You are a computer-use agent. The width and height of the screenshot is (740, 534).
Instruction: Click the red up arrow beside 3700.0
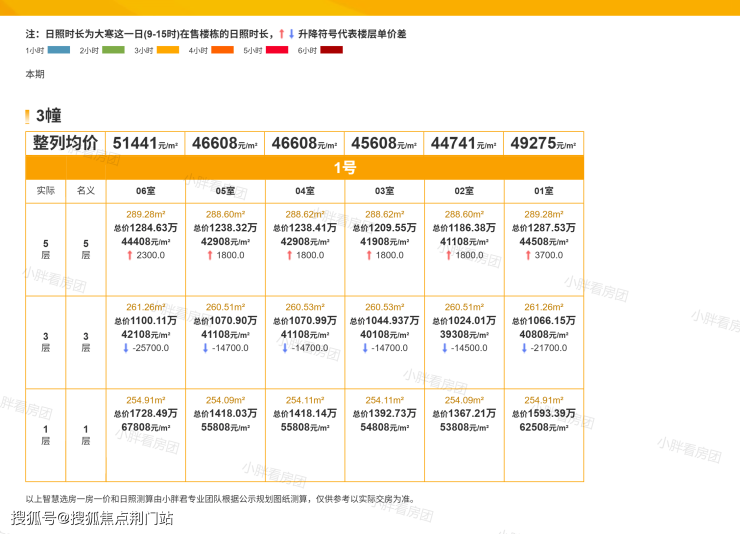527,256
